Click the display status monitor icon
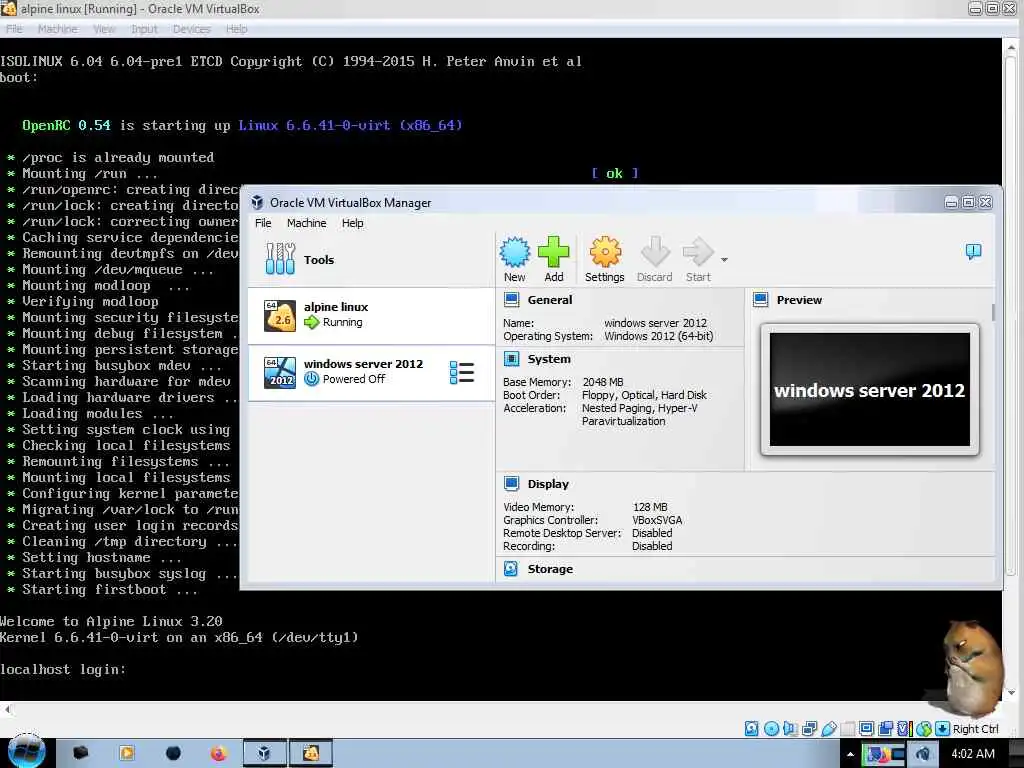The width and height of the screenshot is (1024, 768). click(867, 729)
